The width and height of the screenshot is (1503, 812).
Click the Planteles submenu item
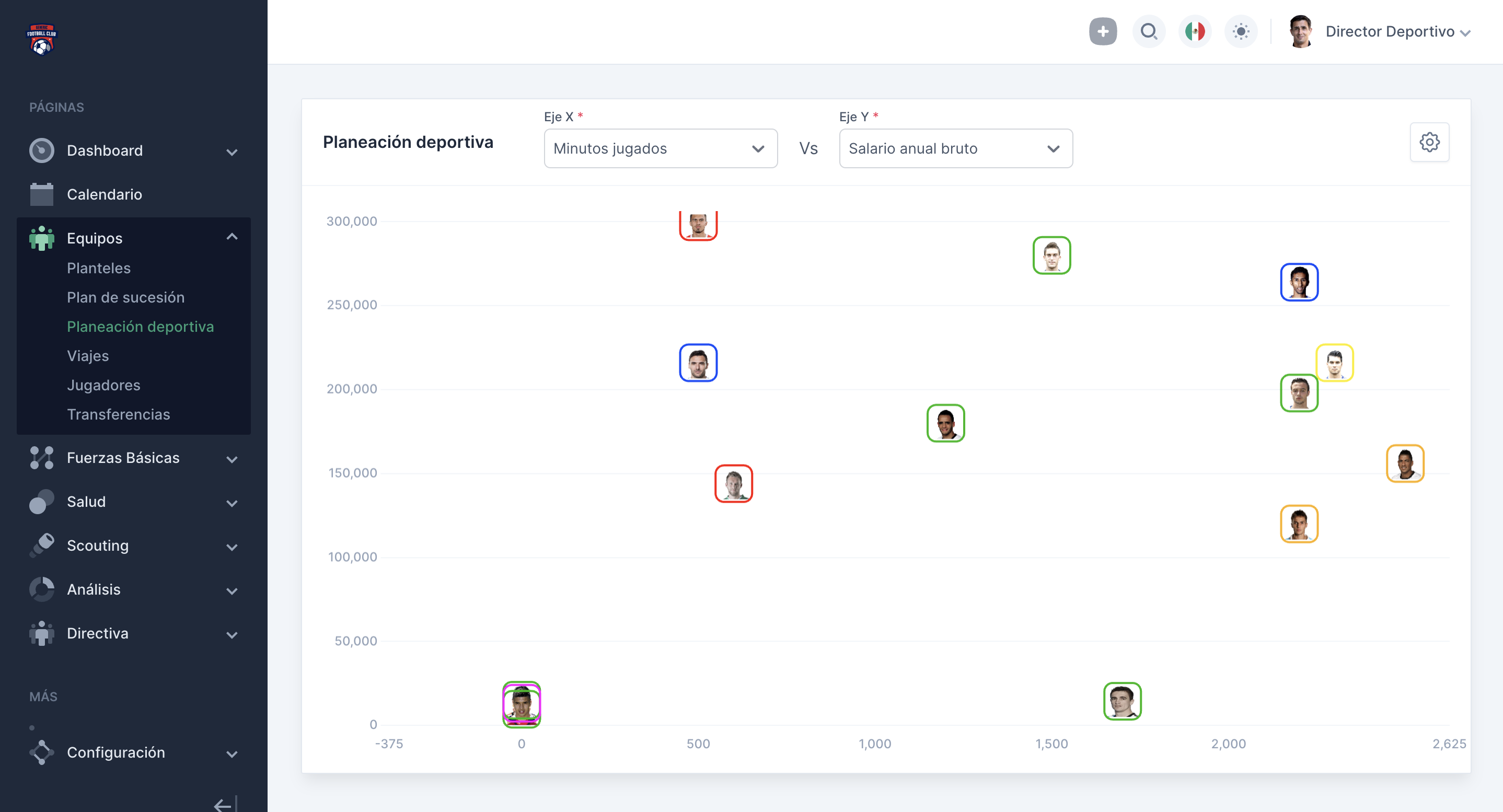99,268
